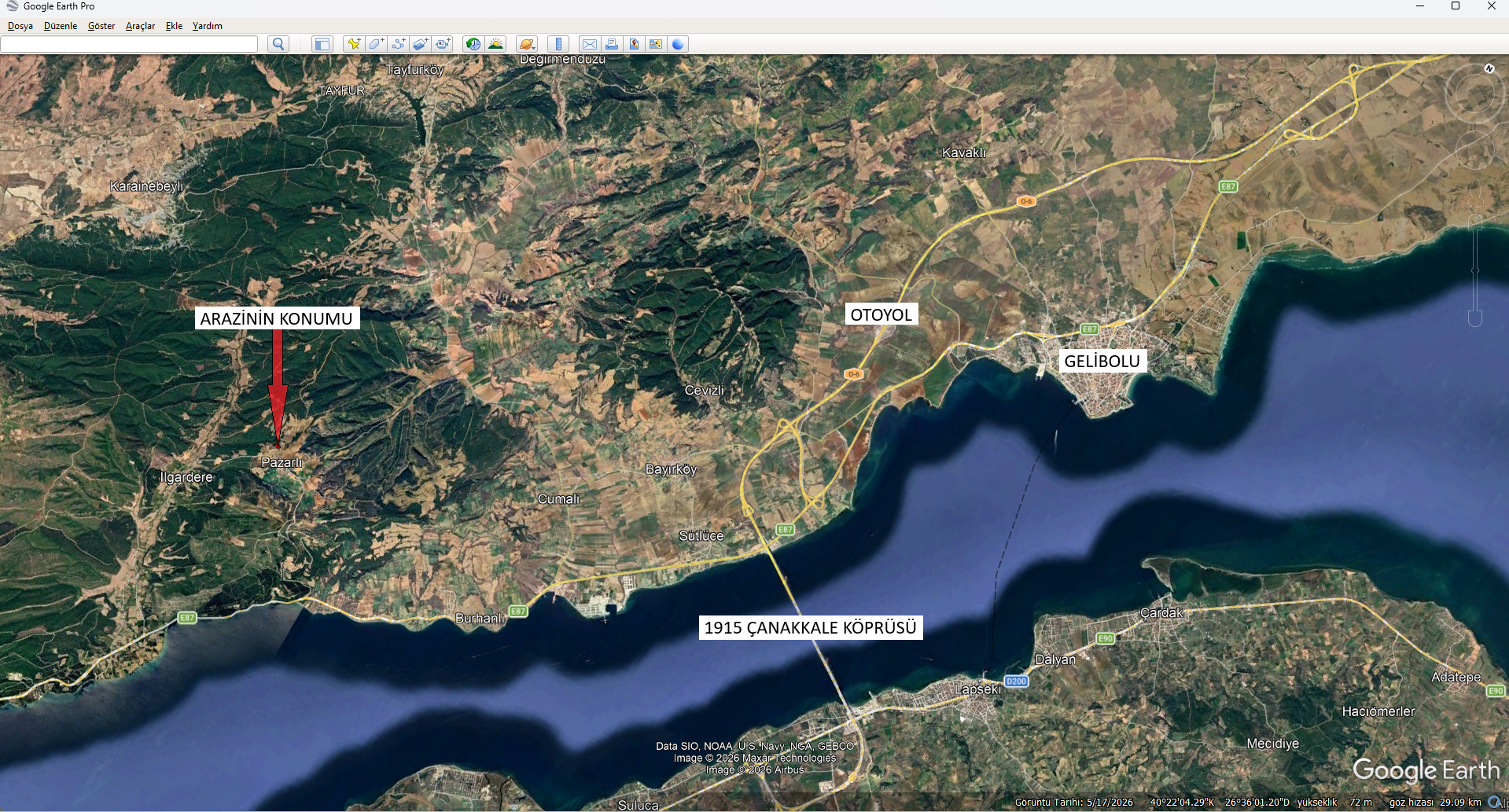Click the göz hizası eye altitude readout

tap(1435, 803)
